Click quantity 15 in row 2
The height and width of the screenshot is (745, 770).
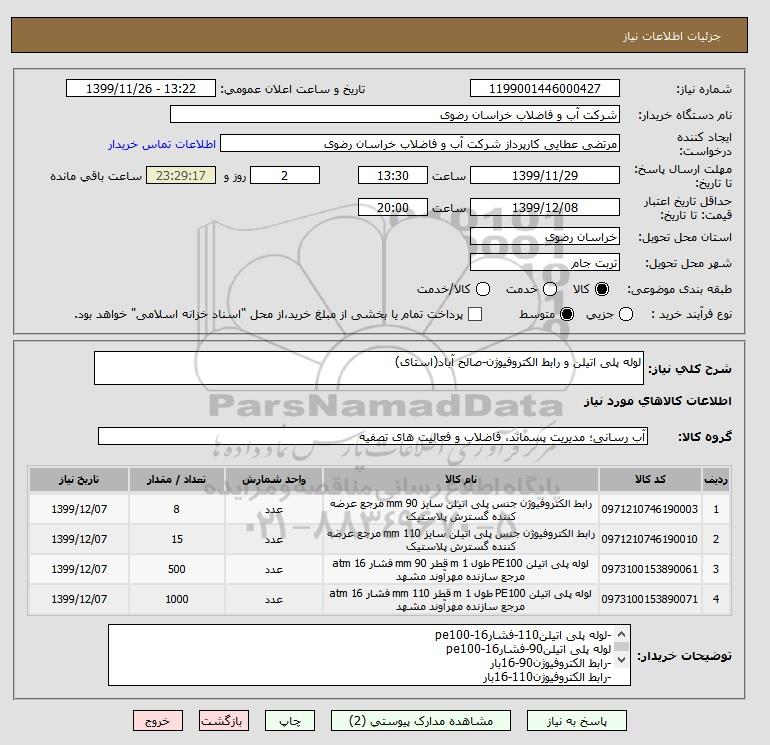pos(177,539)
